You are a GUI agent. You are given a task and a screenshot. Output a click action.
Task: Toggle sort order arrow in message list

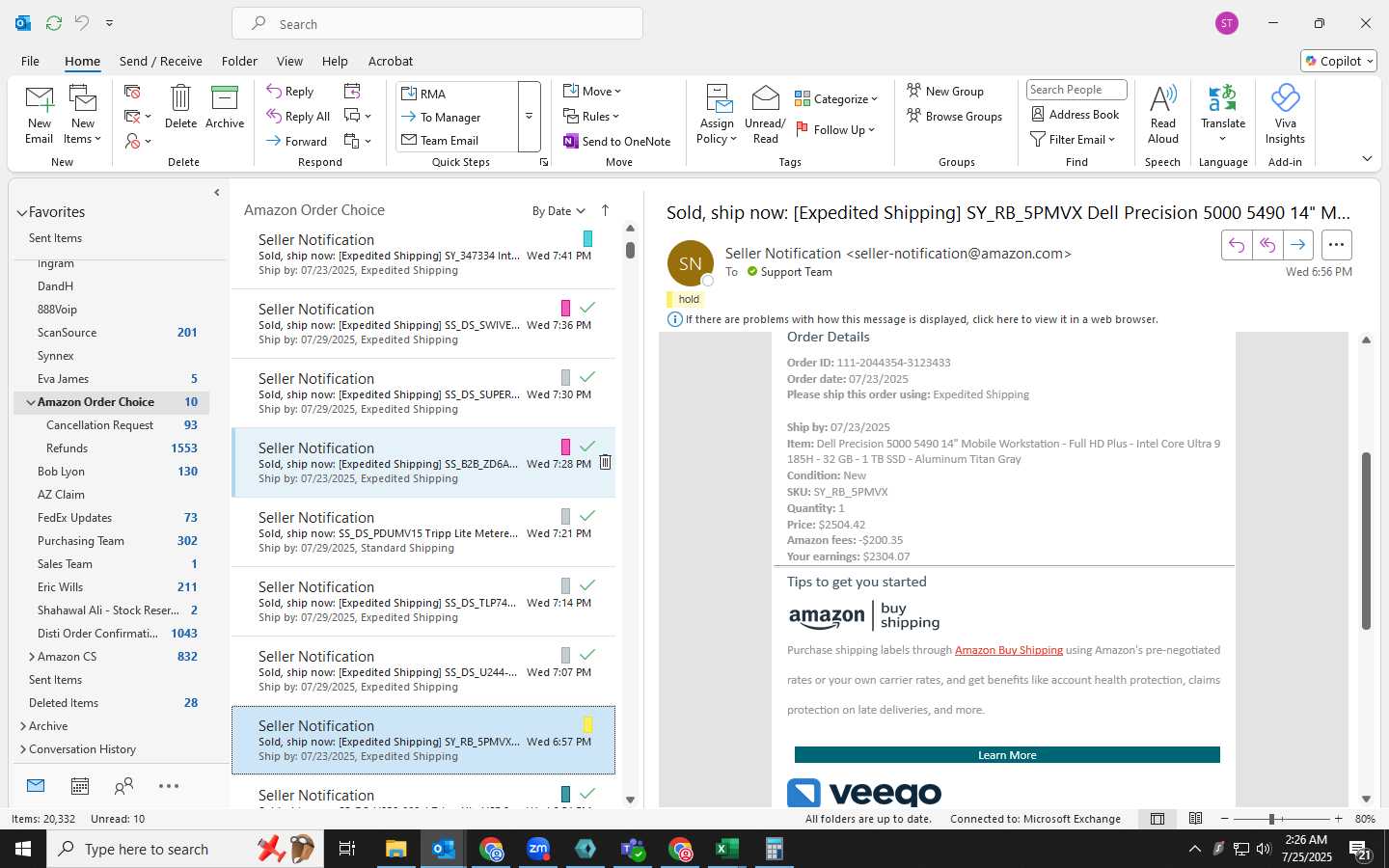pos(605,210)
